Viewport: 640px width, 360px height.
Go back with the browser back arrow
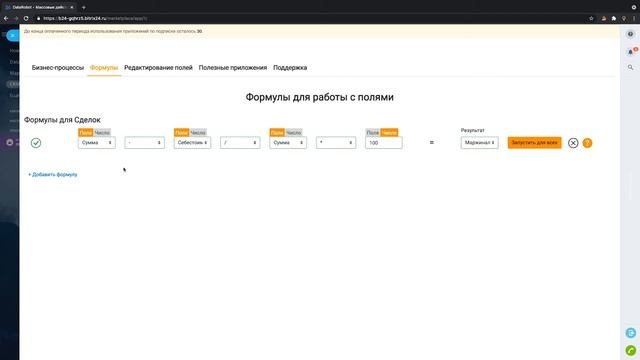click(x=6, y=18)
